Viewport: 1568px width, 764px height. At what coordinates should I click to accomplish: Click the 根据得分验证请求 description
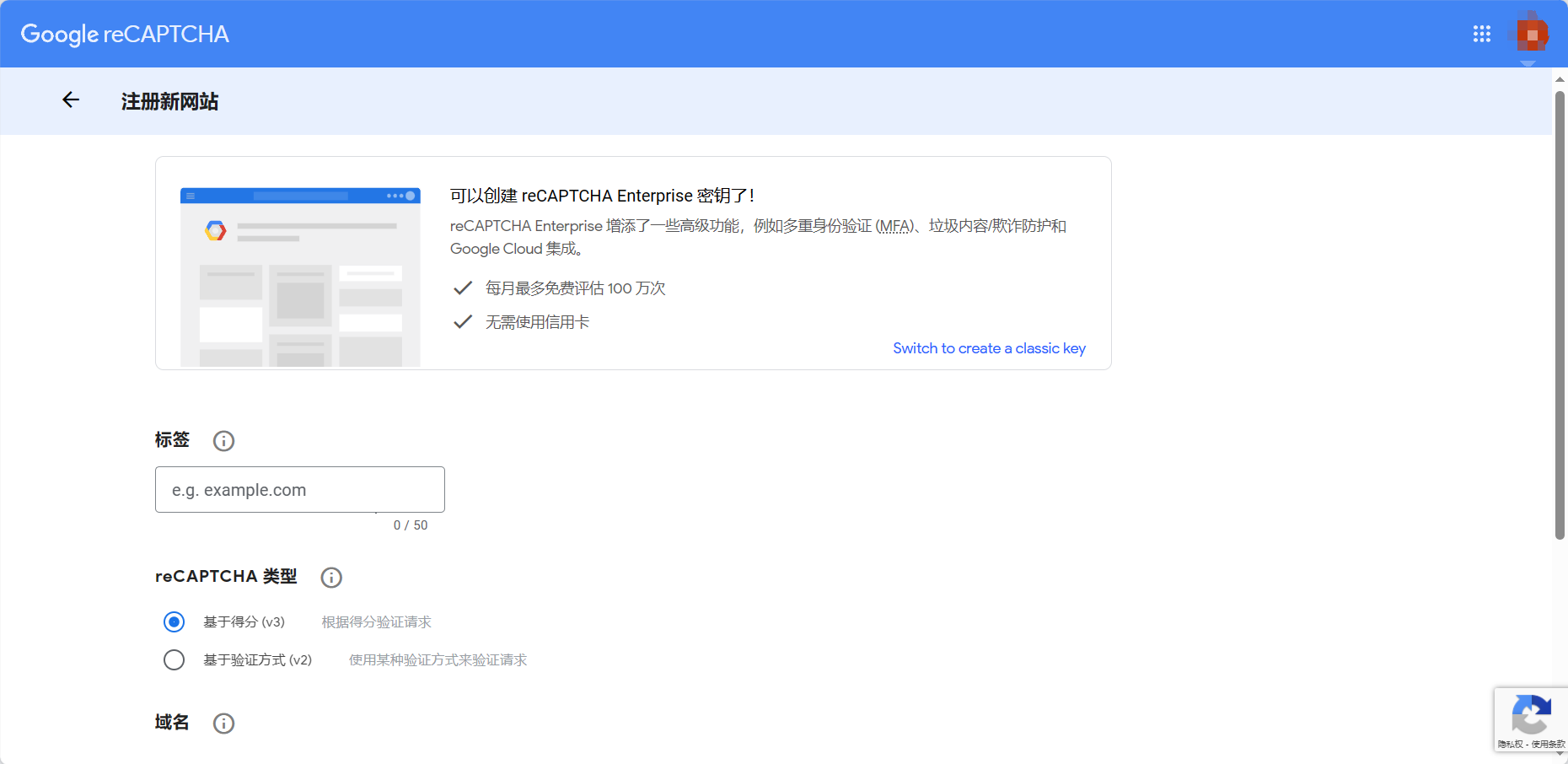coord(376,621)
